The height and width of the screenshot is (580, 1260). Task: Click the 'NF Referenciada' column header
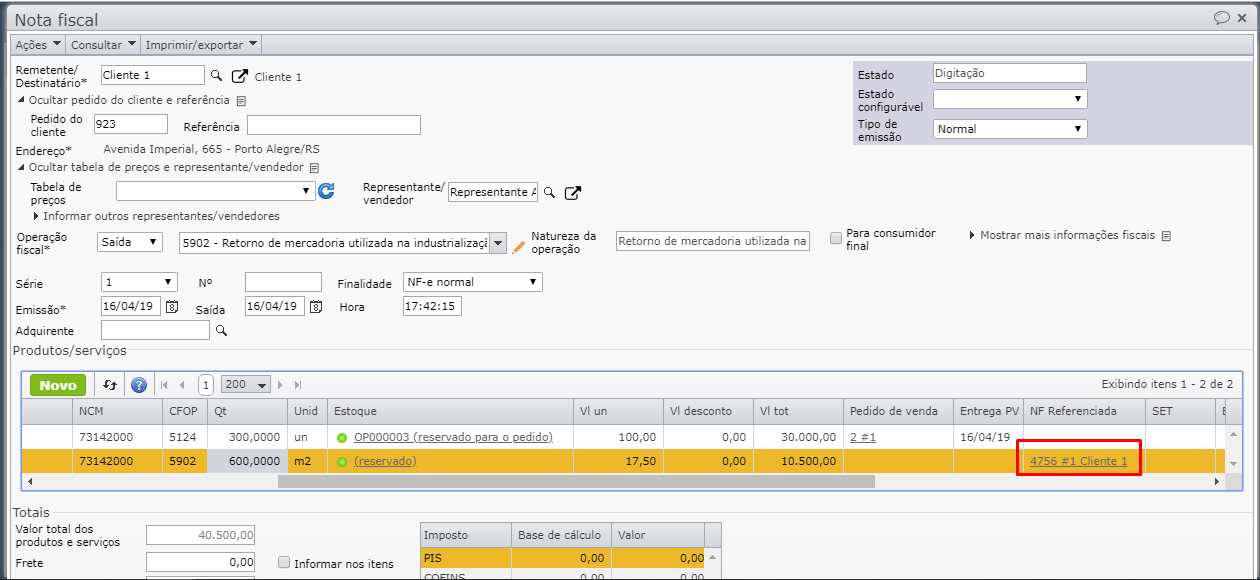(x=1086, y=411)
